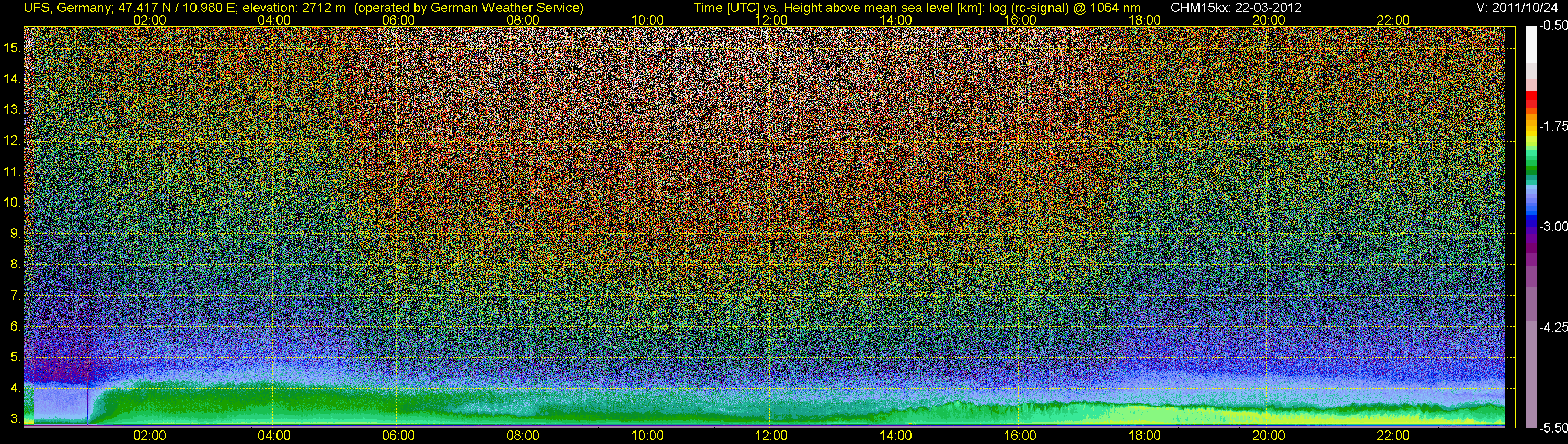Image resolution: width=1568 pixels, height=444 pixels.
Task: Select the "-3.00" colorbar label
Action: pos(1553,226)
